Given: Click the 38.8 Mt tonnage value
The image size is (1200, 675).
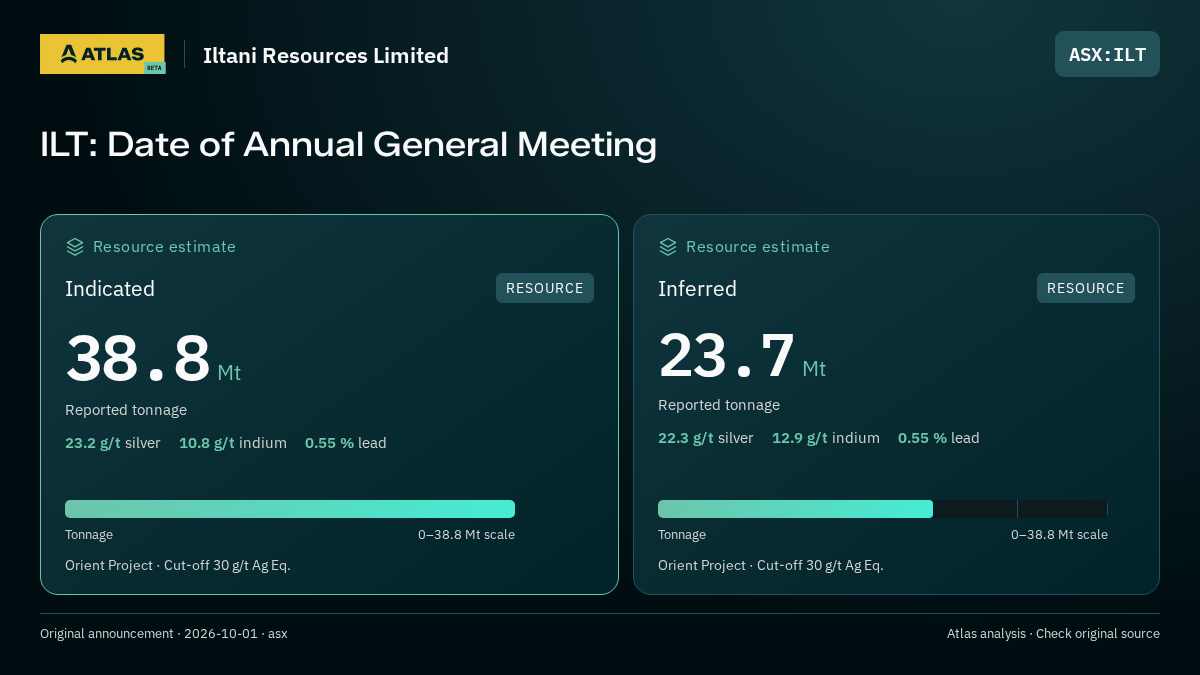Looking at the screenshot, I should tap(153, 359).
